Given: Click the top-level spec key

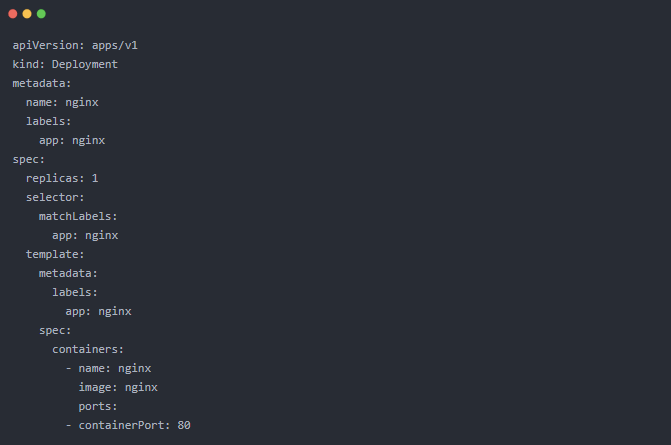Looking at the screenshot, I should click(29, 159).
